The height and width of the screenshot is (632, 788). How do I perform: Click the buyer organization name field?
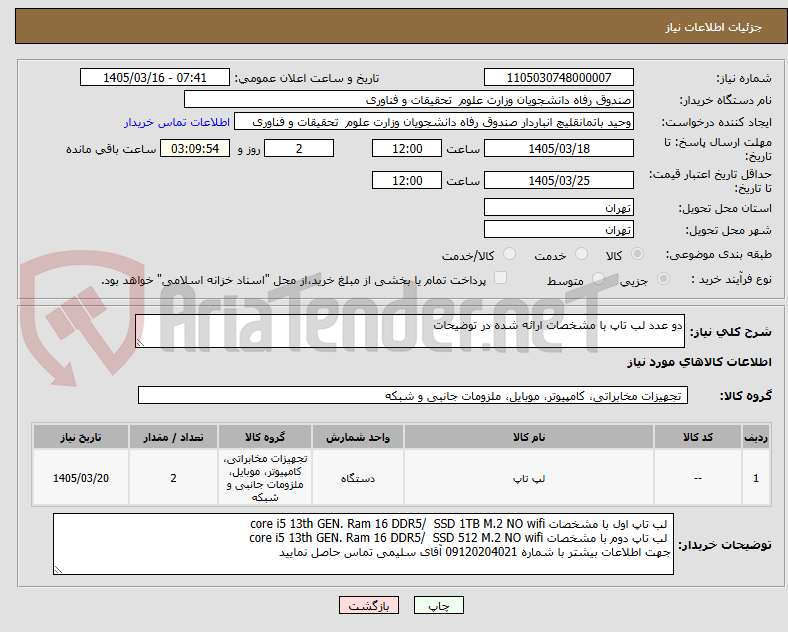pyautogui.click(x=409, y=99)
